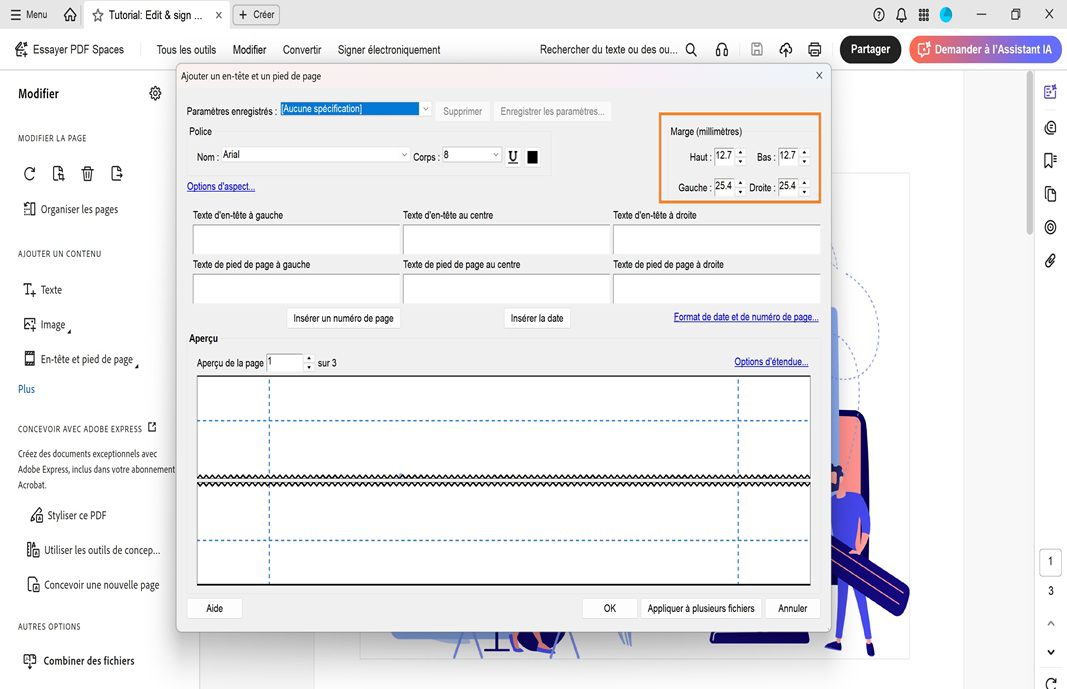Decrease the Bas margin value
Viewport: 1067px width, 689px height.
click(804, 161)
